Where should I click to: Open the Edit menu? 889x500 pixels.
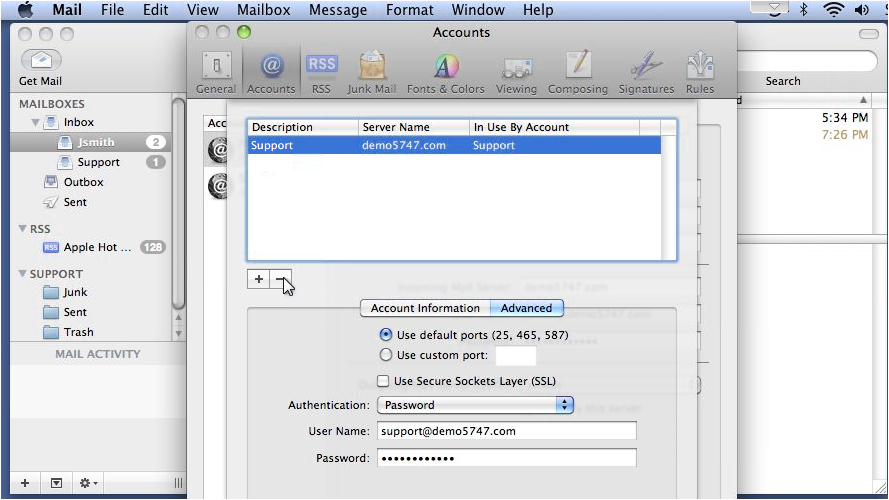click(155, 10)
